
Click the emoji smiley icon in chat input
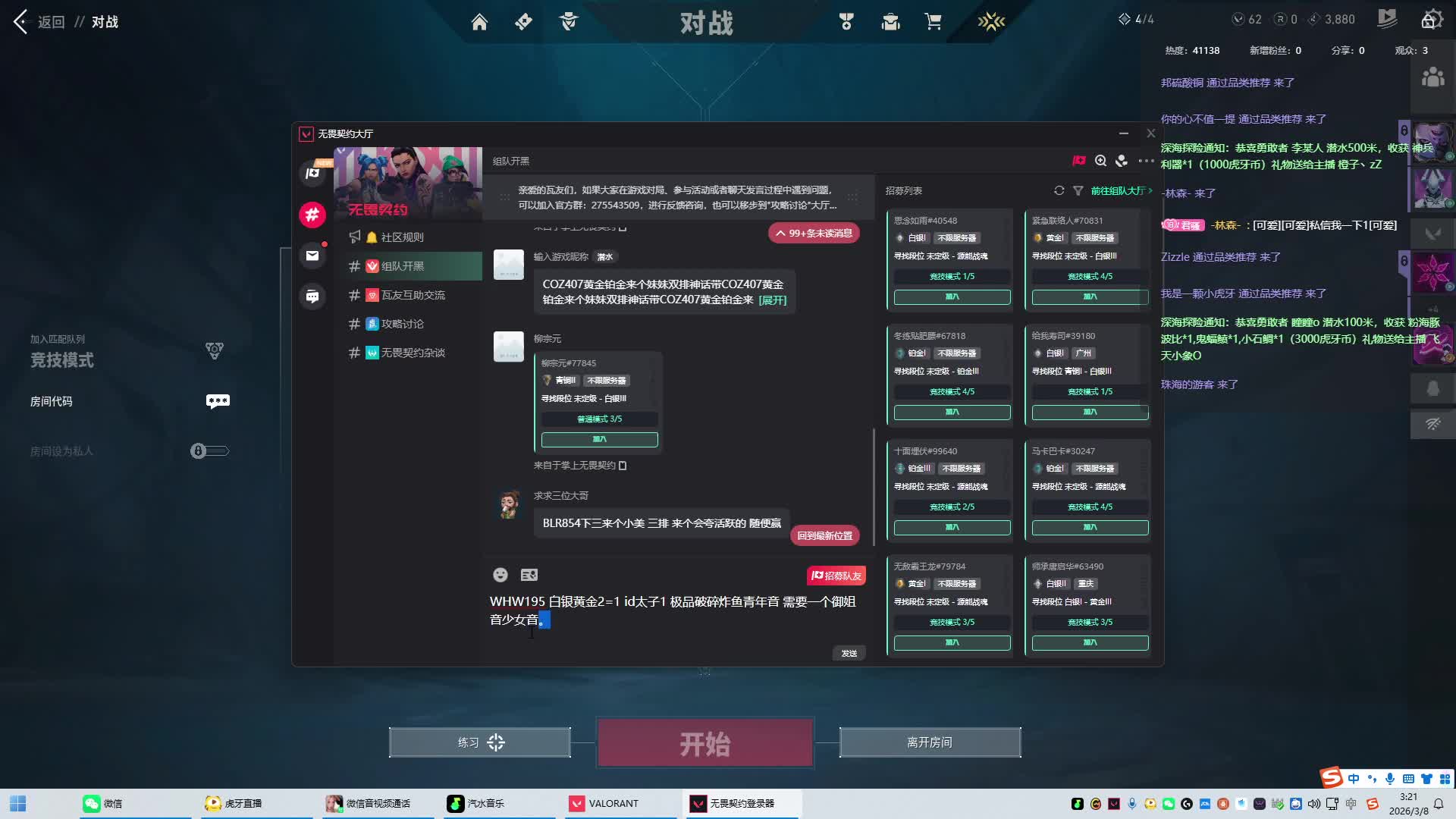tap(500, 575)
